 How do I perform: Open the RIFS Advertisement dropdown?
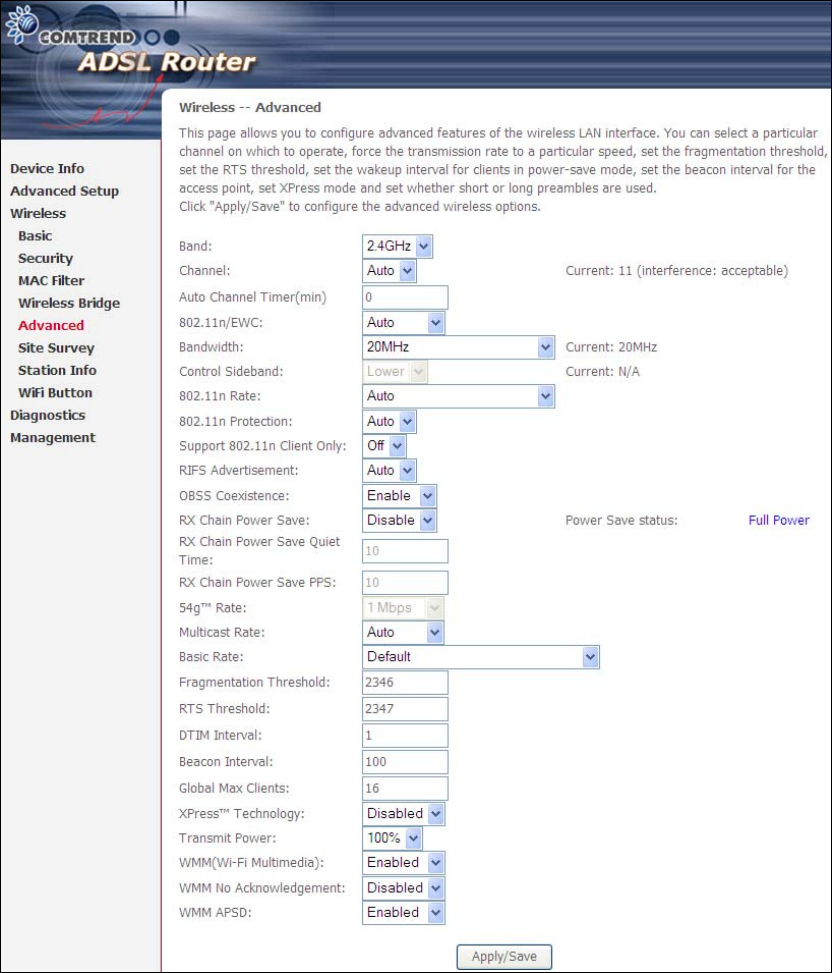click(x=389, y=470)
